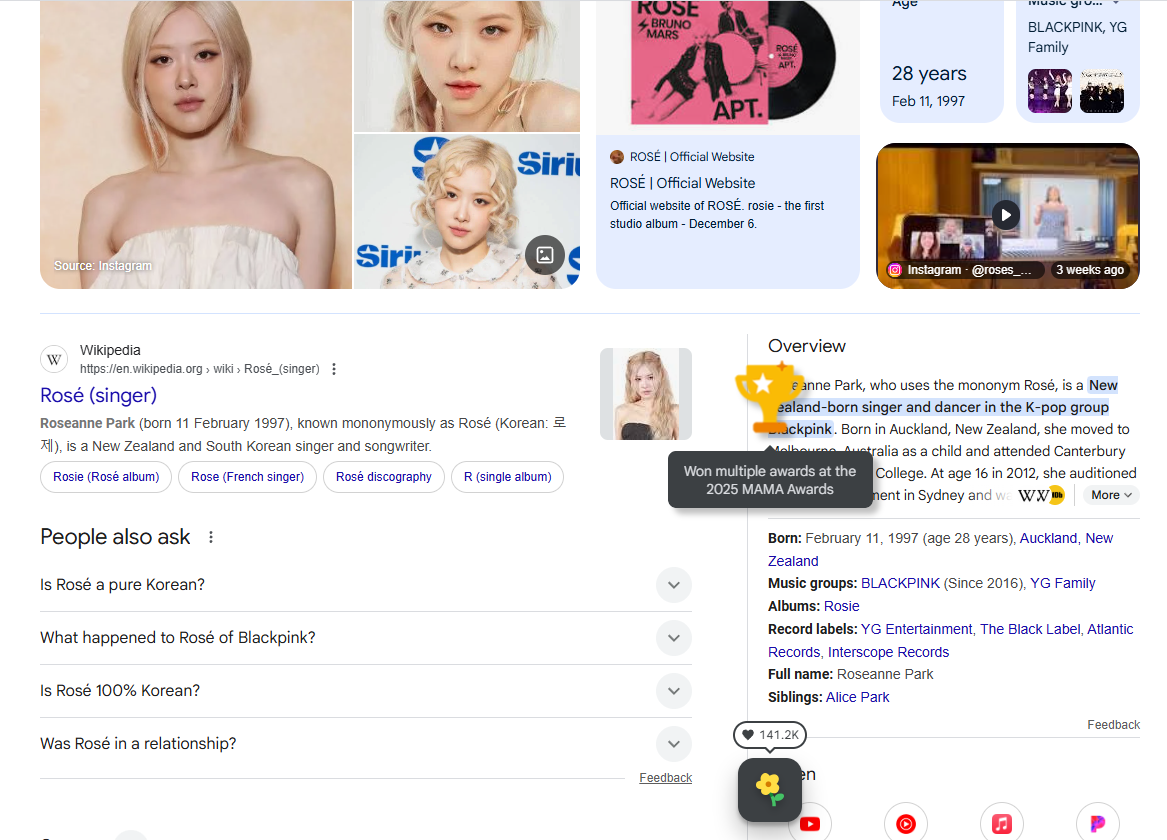Click the Instagram logo on video card
The image size is (1167, 840).
click(x=895, y=270)
